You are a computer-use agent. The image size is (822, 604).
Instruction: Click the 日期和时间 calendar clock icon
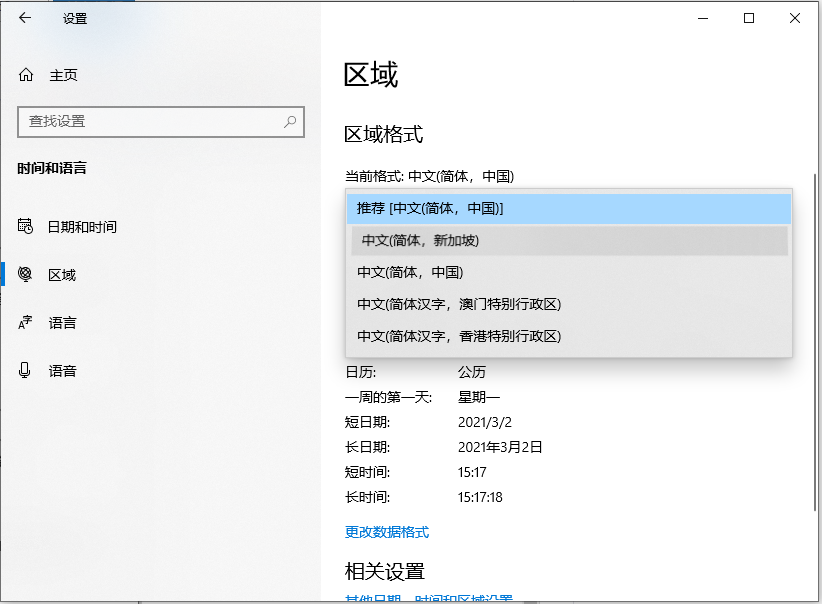pyautogui.click(x=26, y=227)
